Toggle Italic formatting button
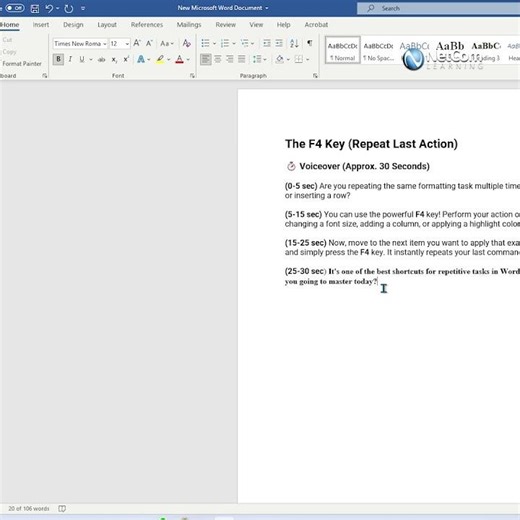The image size is (520, 520). [x=70, y=59]
